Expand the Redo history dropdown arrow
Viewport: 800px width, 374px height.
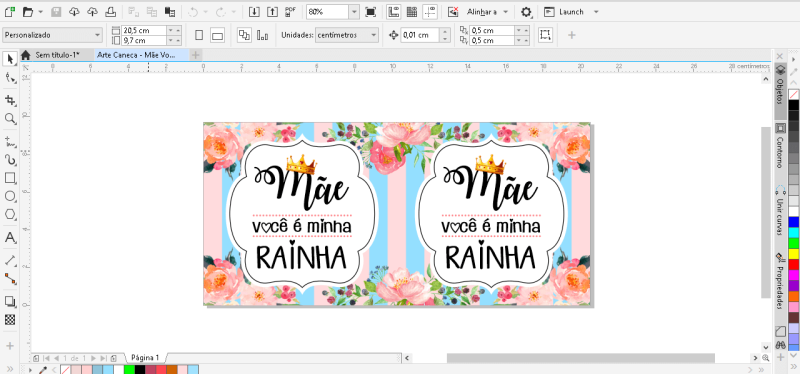[x=234, y=11]
